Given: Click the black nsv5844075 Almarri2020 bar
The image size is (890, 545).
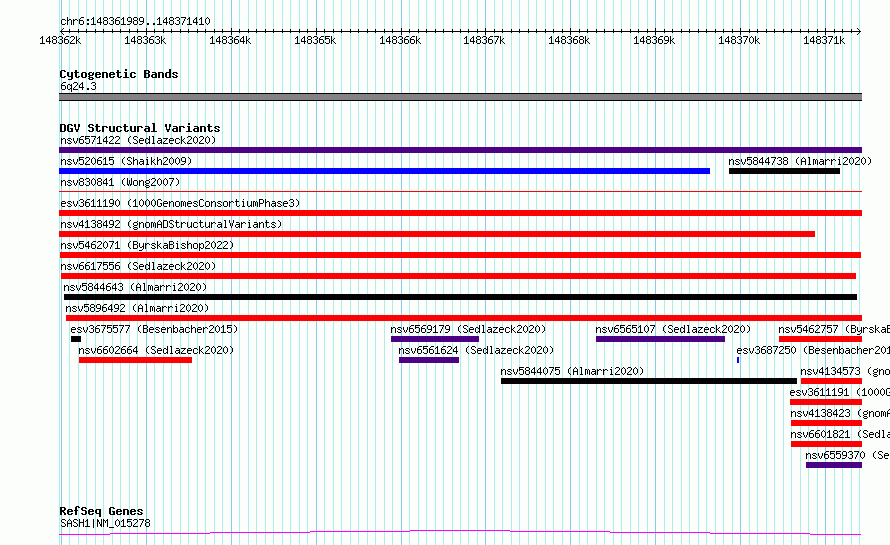Looking at the screenshot, I should coord(649,381).
